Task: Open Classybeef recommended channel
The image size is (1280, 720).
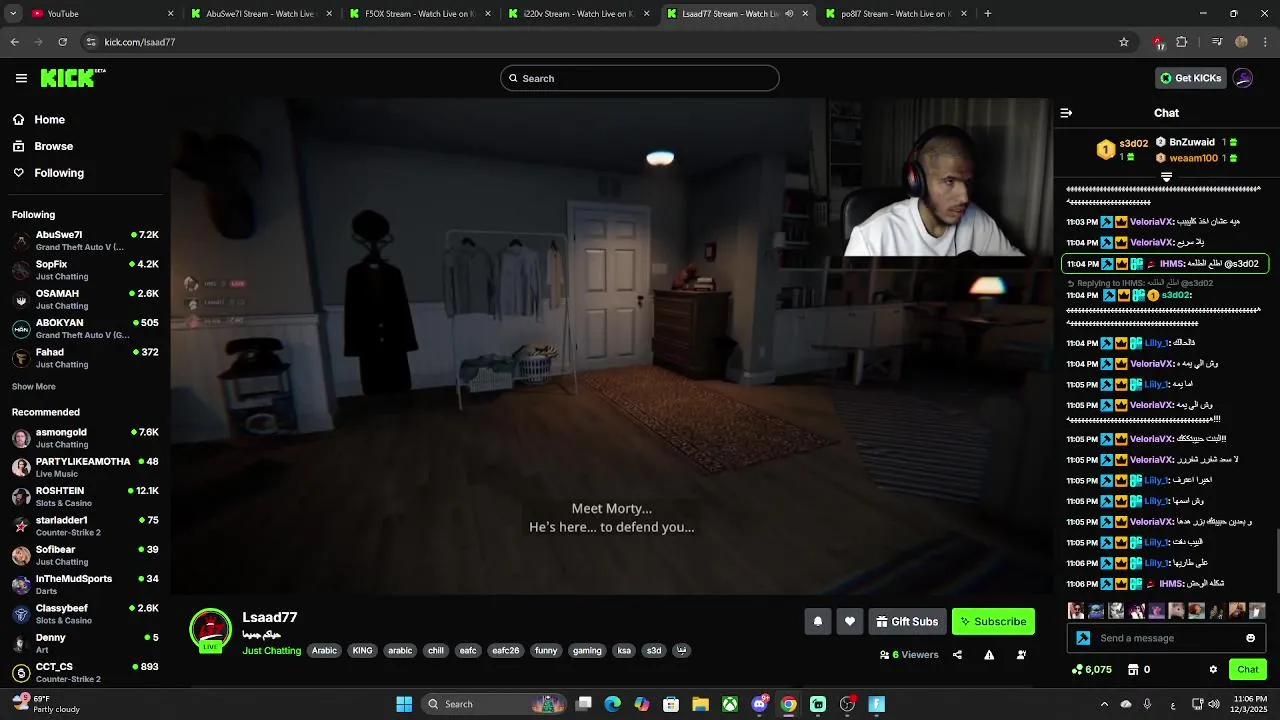Action: (85, 614)
